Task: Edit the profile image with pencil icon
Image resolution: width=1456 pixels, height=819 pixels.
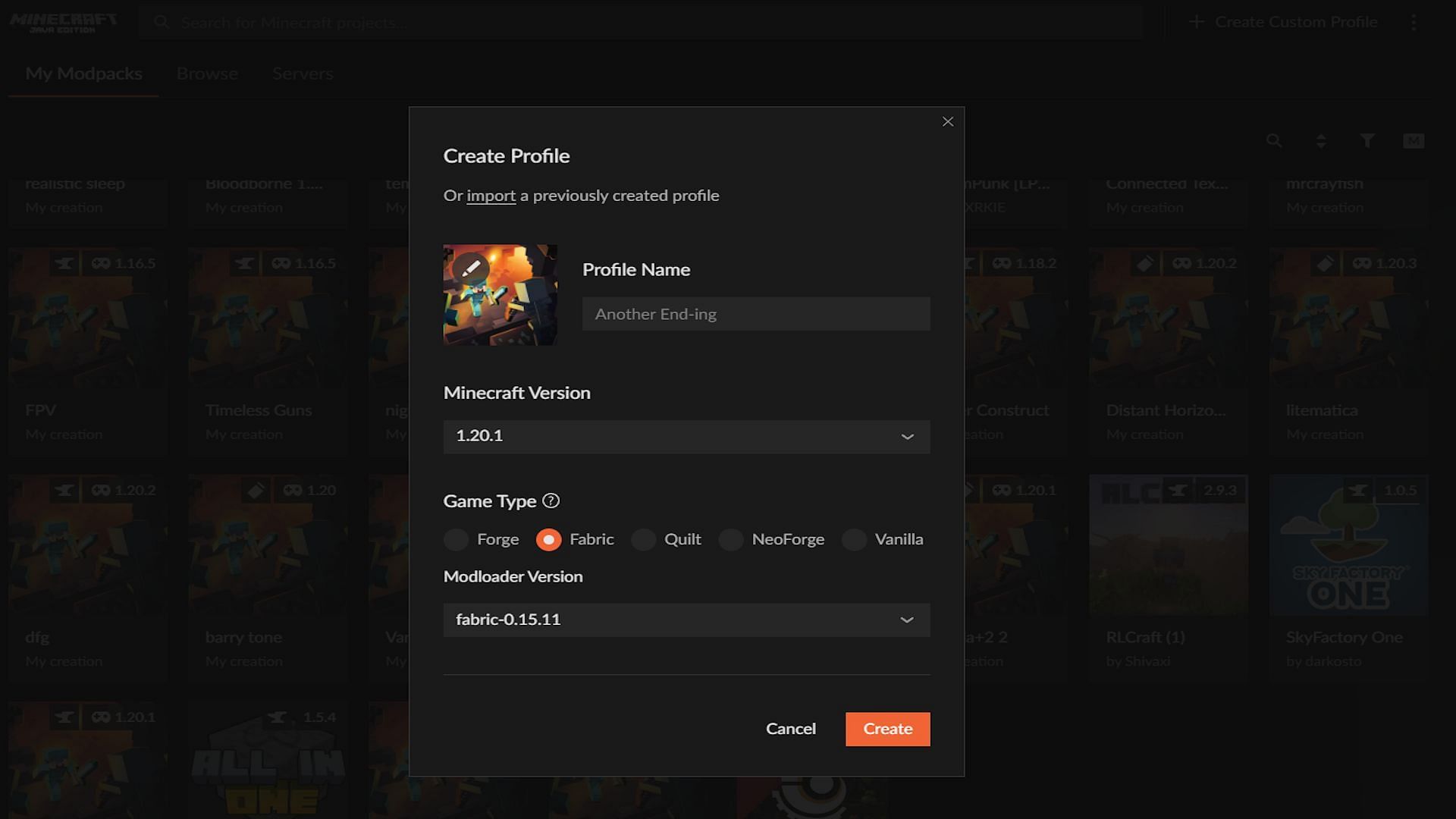Action: [471, 268]
